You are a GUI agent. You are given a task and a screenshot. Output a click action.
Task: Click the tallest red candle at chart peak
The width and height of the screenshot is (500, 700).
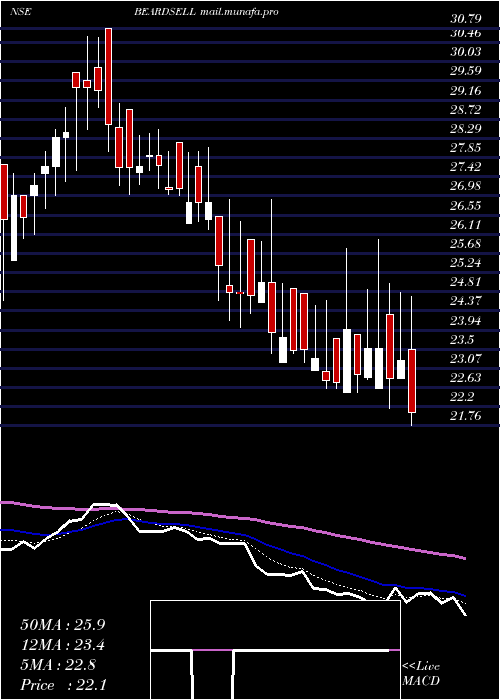point(108,76)
